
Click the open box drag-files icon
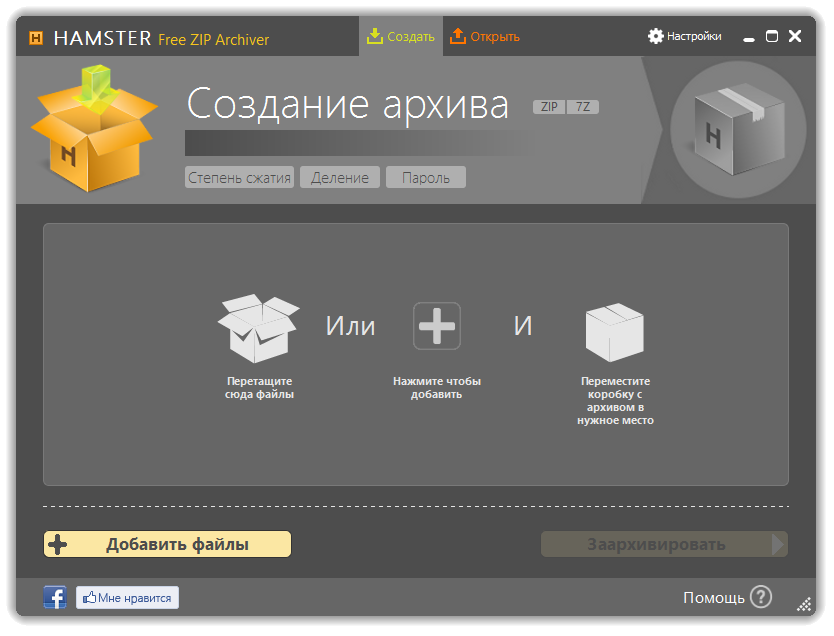pyautogui.click(x=258, y=328)
